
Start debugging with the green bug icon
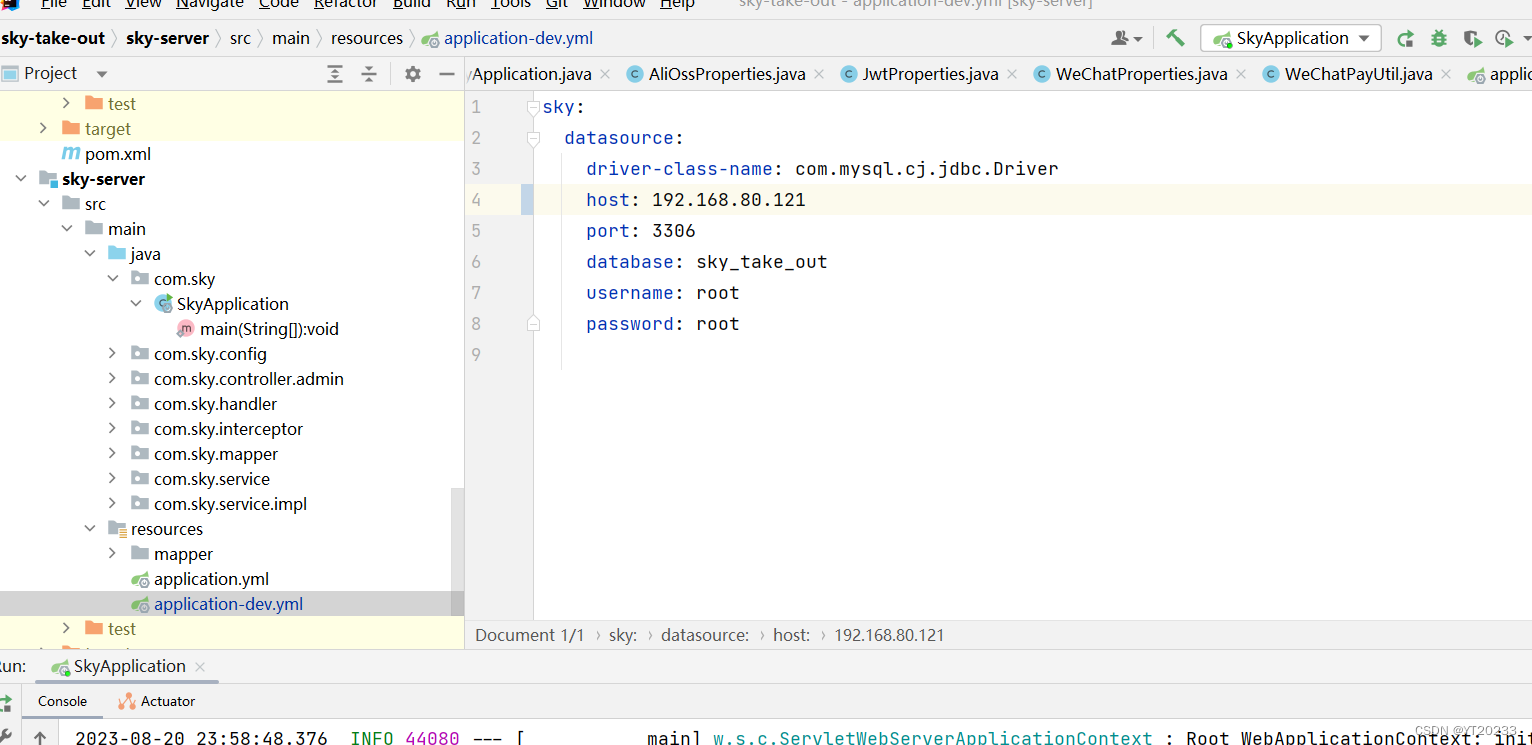pyautogui.click(x=1439, y=39)
